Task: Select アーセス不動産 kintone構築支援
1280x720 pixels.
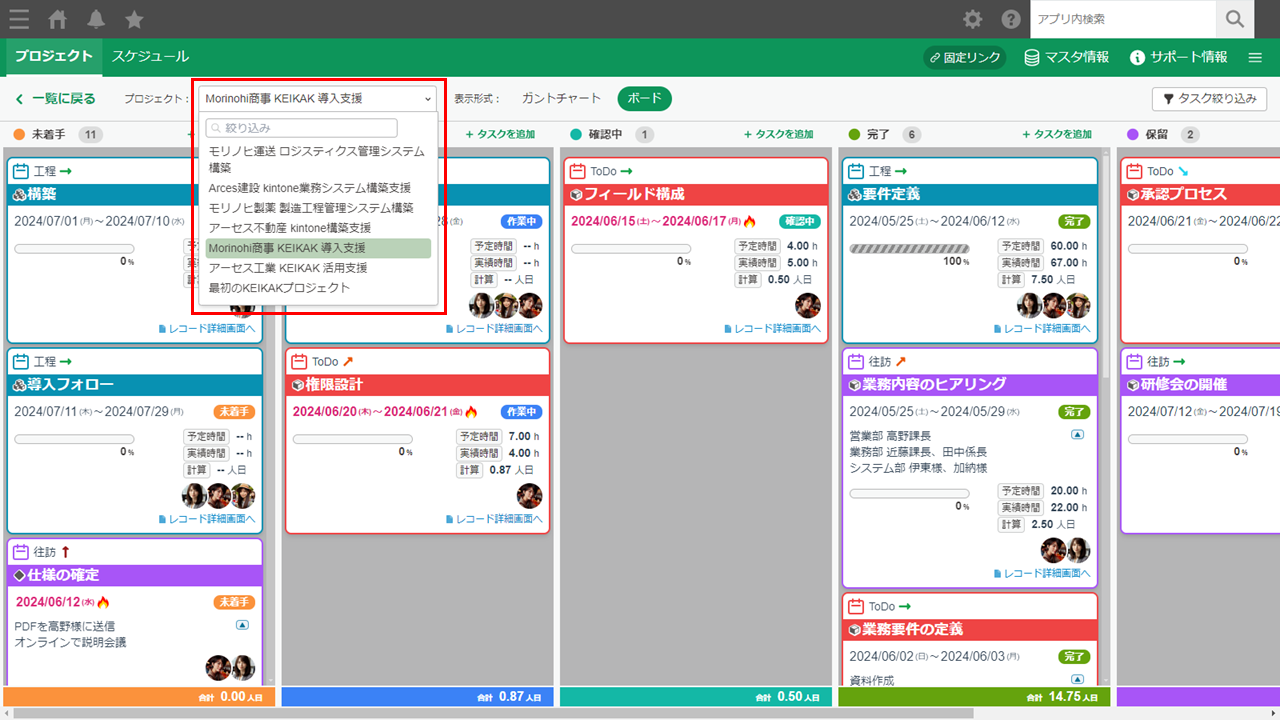Action: coord(318,228)
